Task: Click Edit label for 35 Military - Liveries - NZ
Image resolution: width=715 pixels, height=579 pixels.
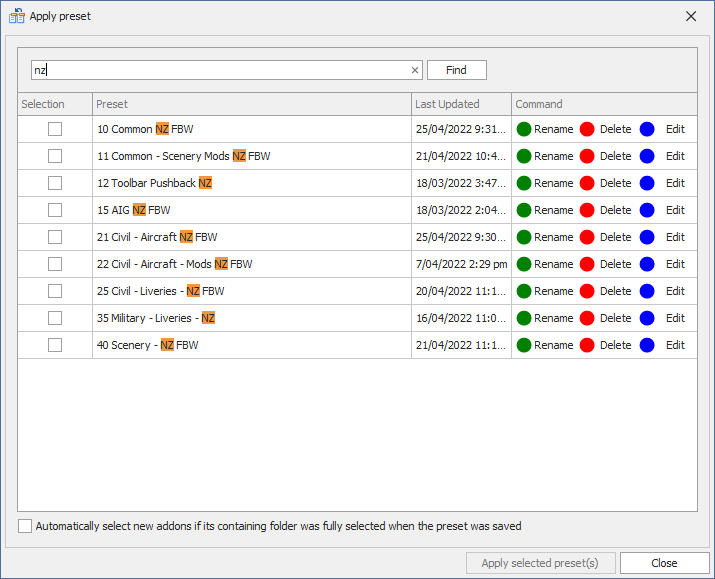Action: click(675, 318)
